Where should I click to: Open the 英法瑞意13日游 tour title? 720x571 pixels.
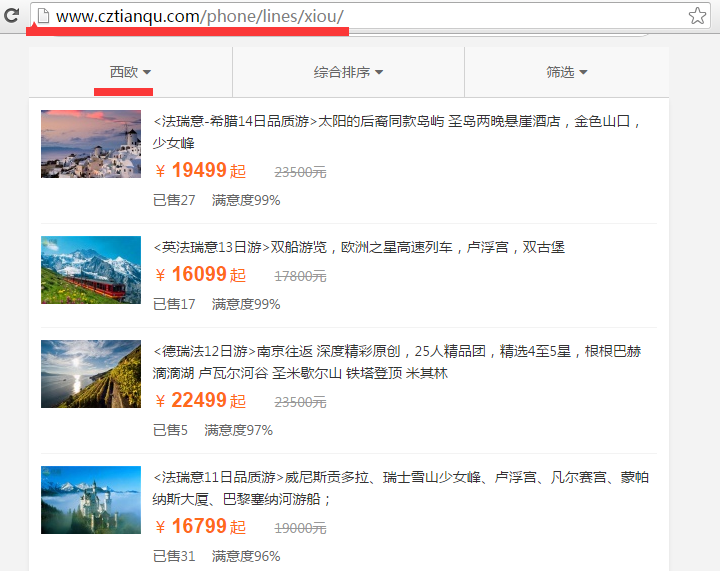359,247
